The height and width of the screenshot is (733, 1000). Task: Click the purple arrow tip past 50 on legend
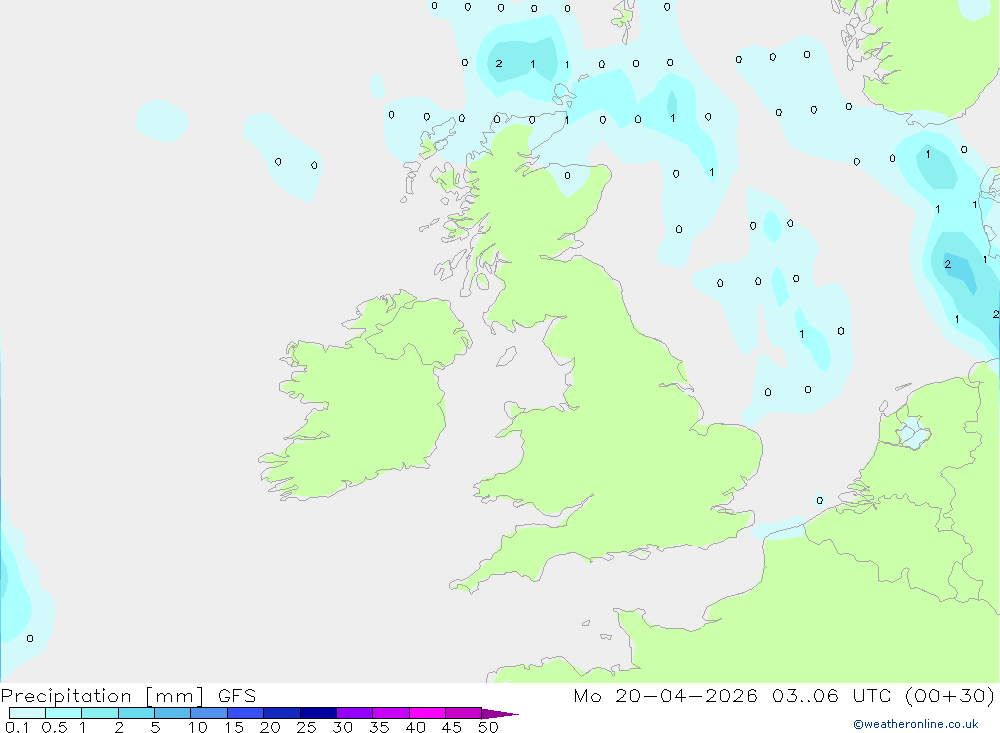coord(500,713)
